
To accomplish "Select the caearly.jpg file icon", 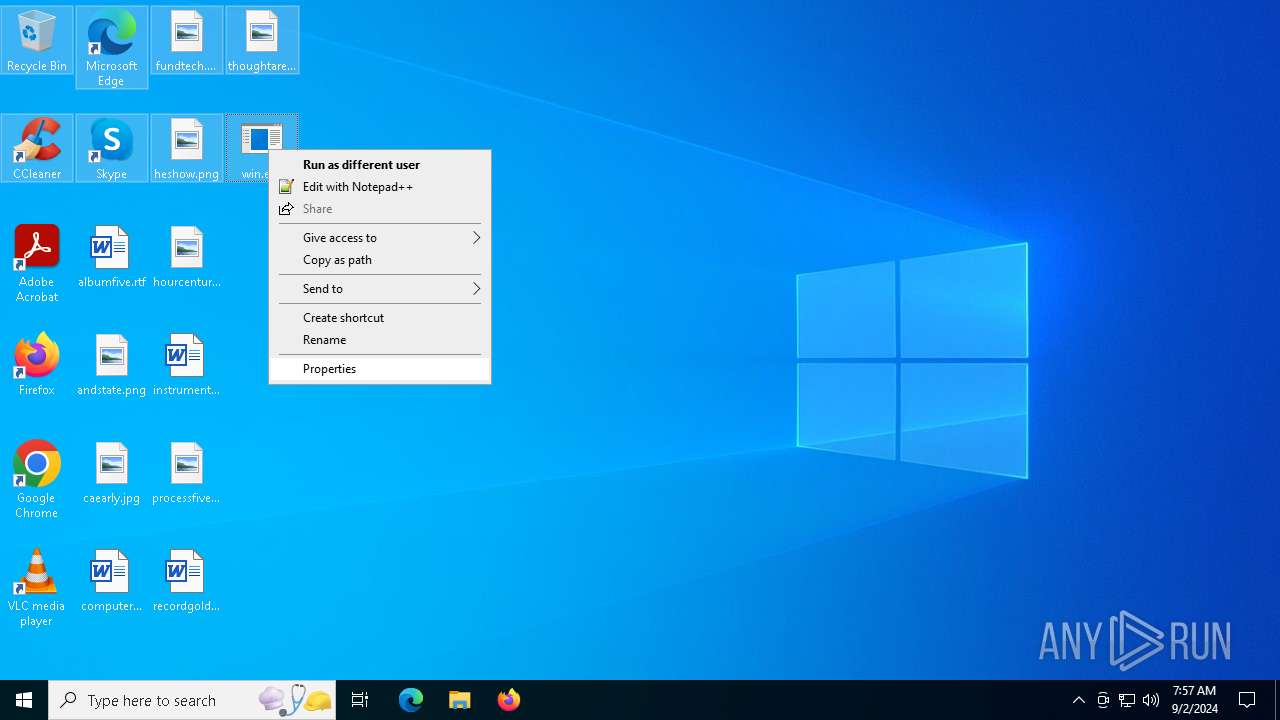I will [111, 473].
